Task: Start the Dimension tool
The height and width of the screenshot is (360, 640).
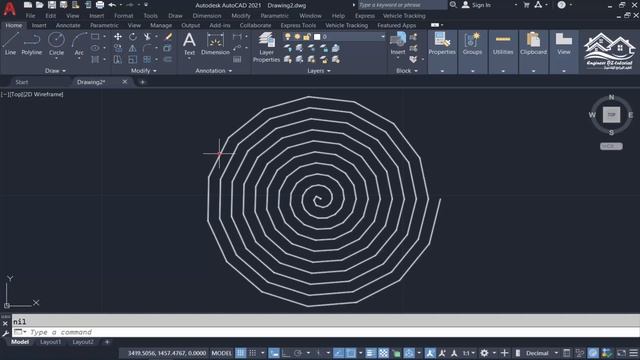Action: [x=215, y=44]
